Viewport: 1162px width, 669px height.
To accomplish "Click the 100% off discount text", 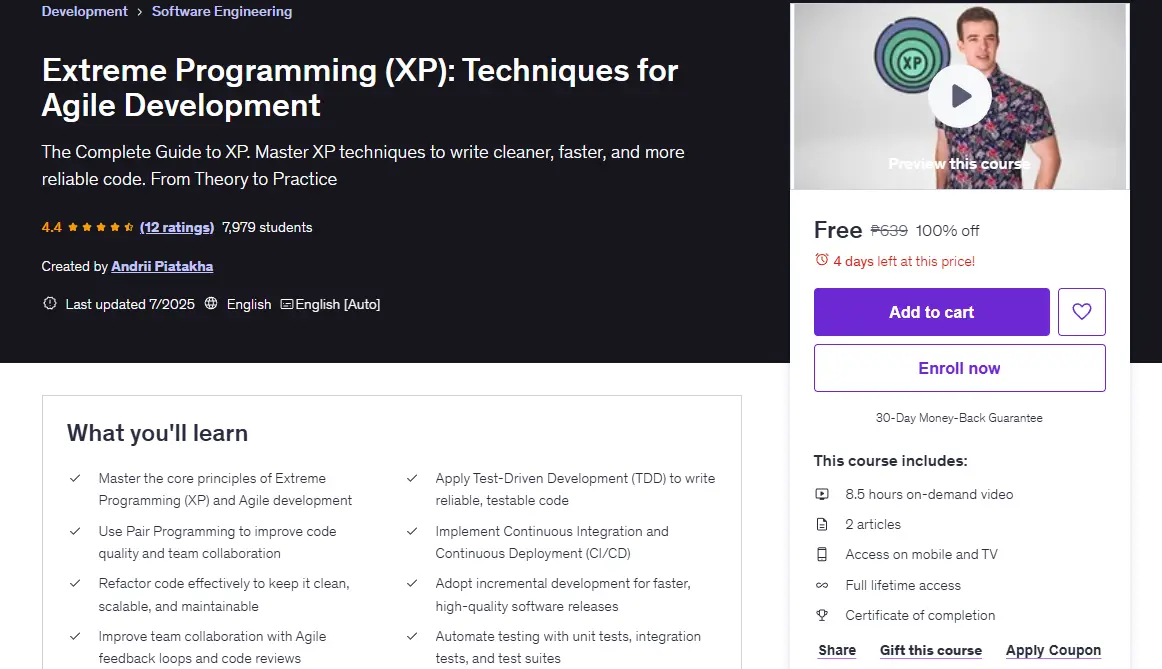I will pyautogui.click(x=947, y=230).
